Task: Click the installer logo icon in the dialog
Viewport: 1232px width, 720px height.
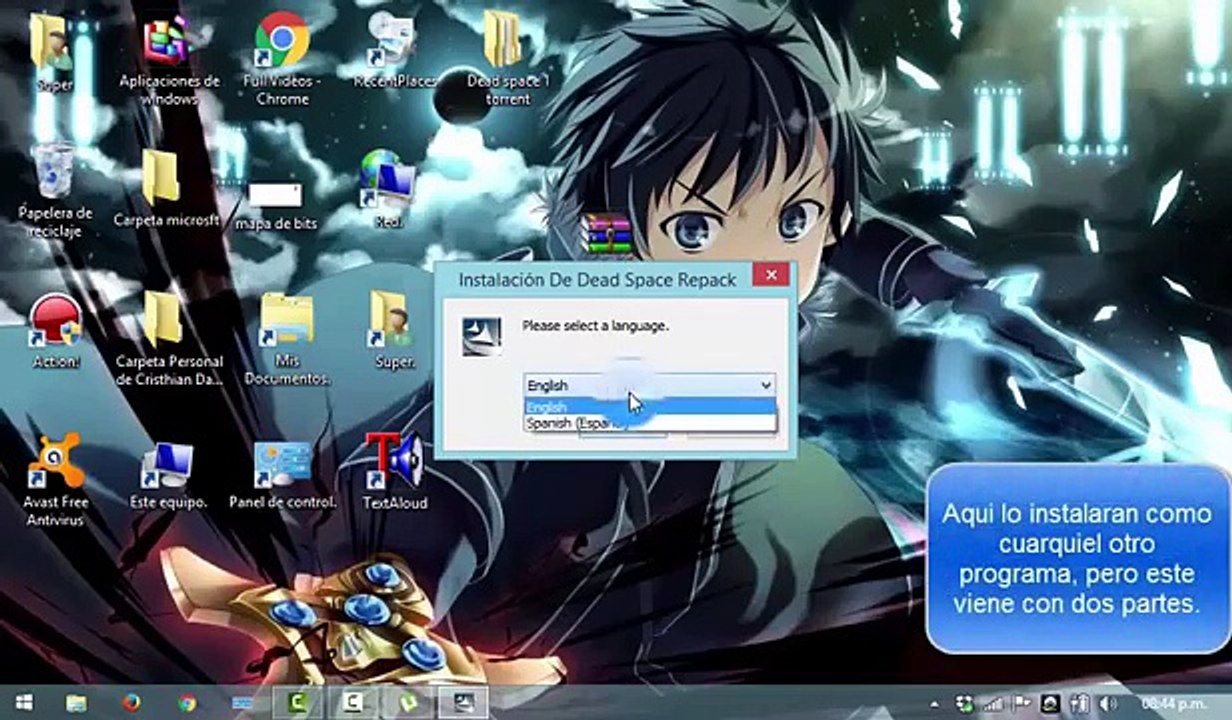Action: pyautogui.click(x=481, y=336)
